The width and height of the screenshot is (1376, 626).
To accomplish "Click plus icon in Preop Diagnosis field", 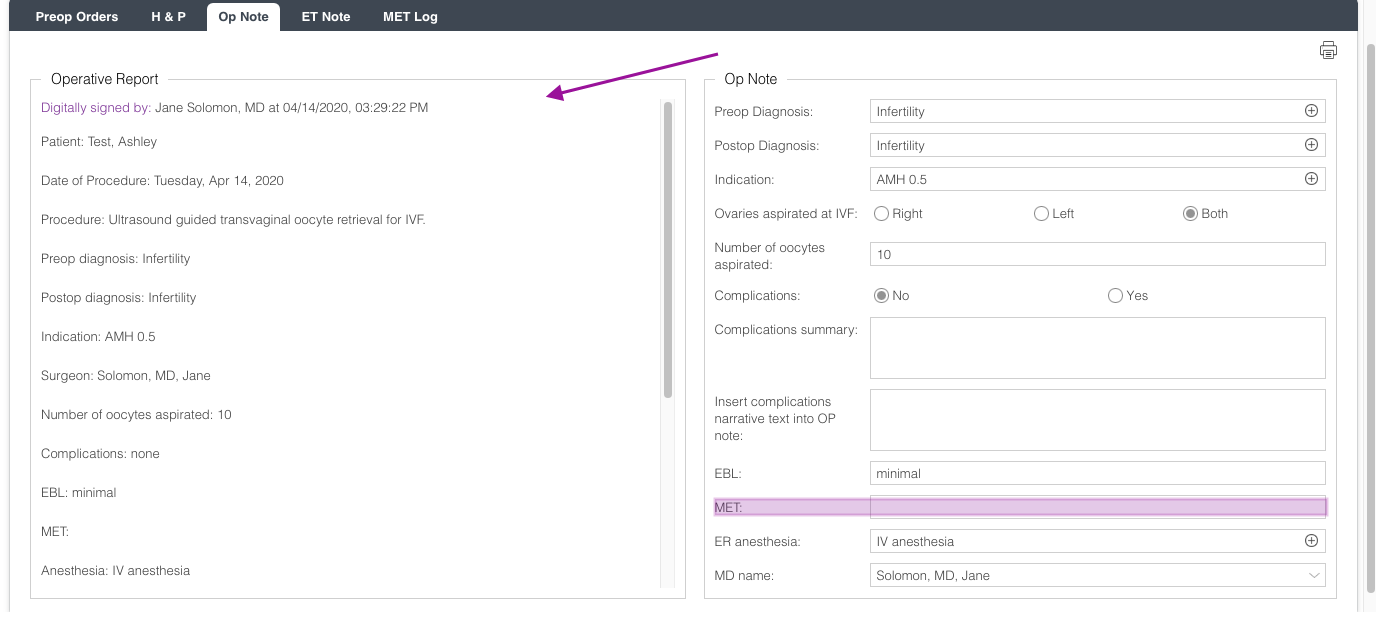I will coord(1311,111).
